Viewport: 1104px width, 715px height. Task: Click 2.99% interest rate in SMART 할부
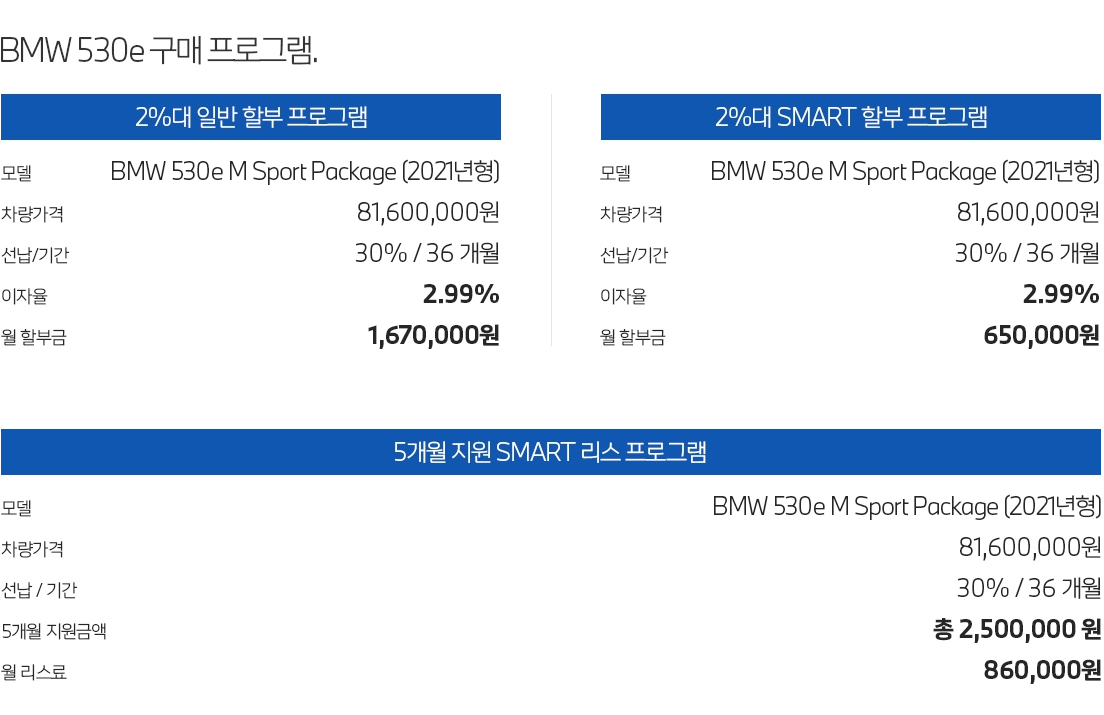(x=1061, y=294)
